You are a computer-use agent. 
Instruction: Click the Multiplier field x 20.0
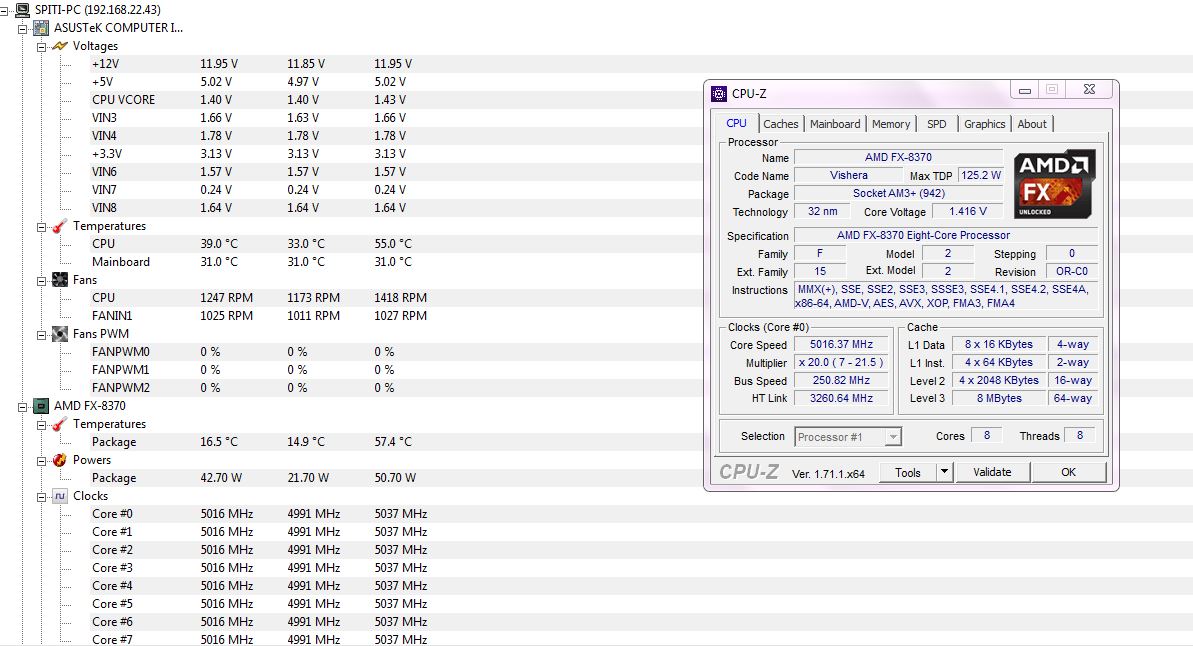[x=841, y=363]
